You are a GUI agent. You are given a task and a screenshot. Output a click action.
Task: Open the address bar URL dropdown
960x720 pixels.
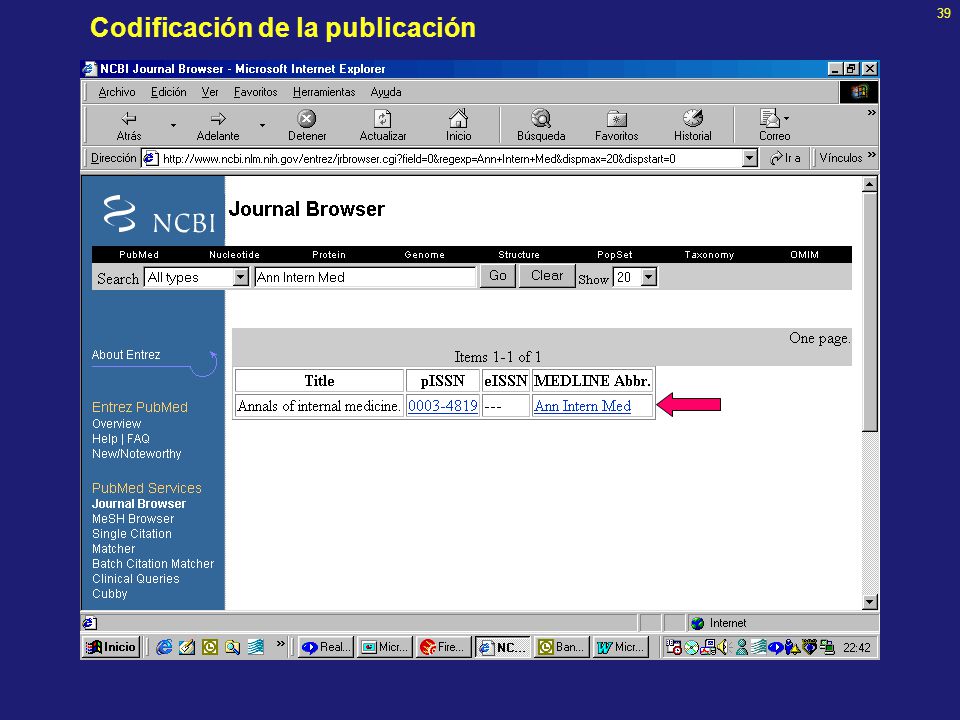[750, 159]
